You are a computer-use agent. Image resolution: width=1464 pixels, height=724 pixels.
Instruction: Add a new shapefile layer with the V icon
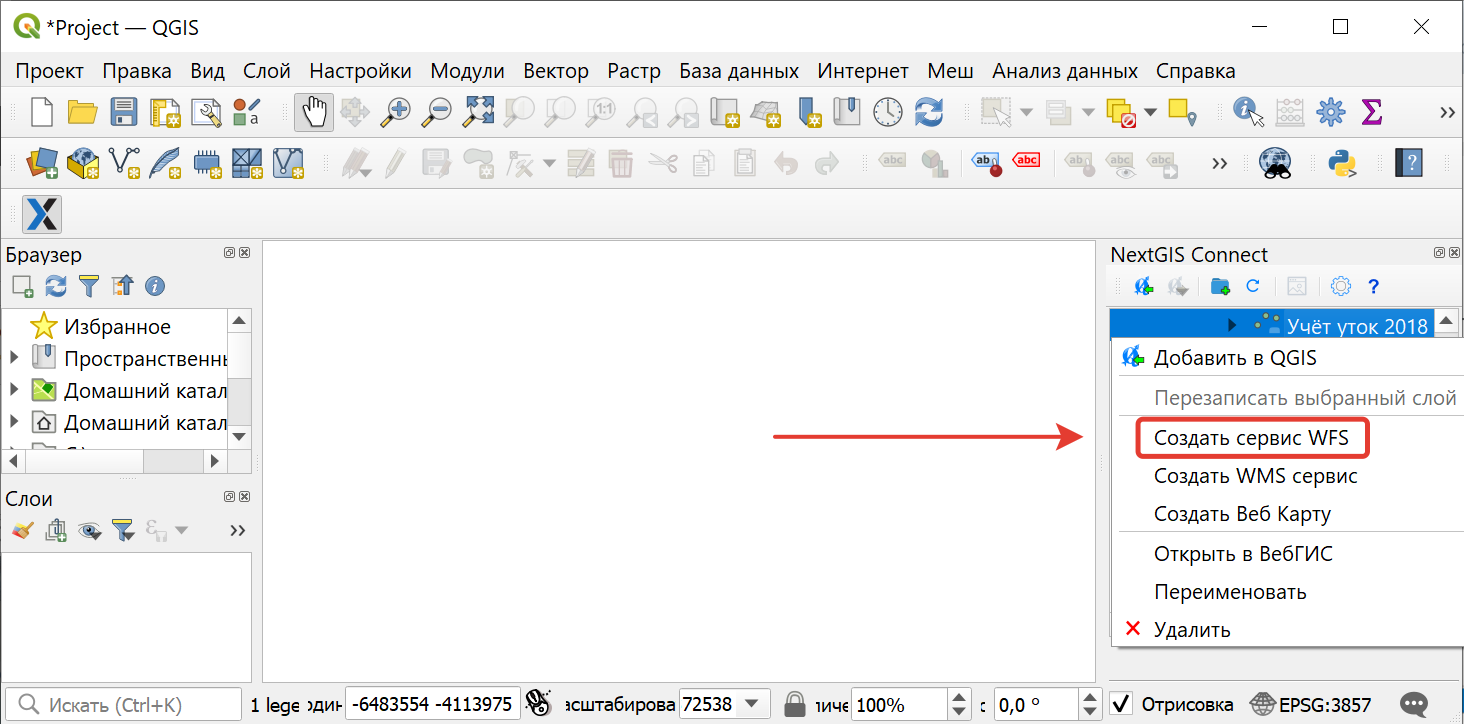pos(123,162)
